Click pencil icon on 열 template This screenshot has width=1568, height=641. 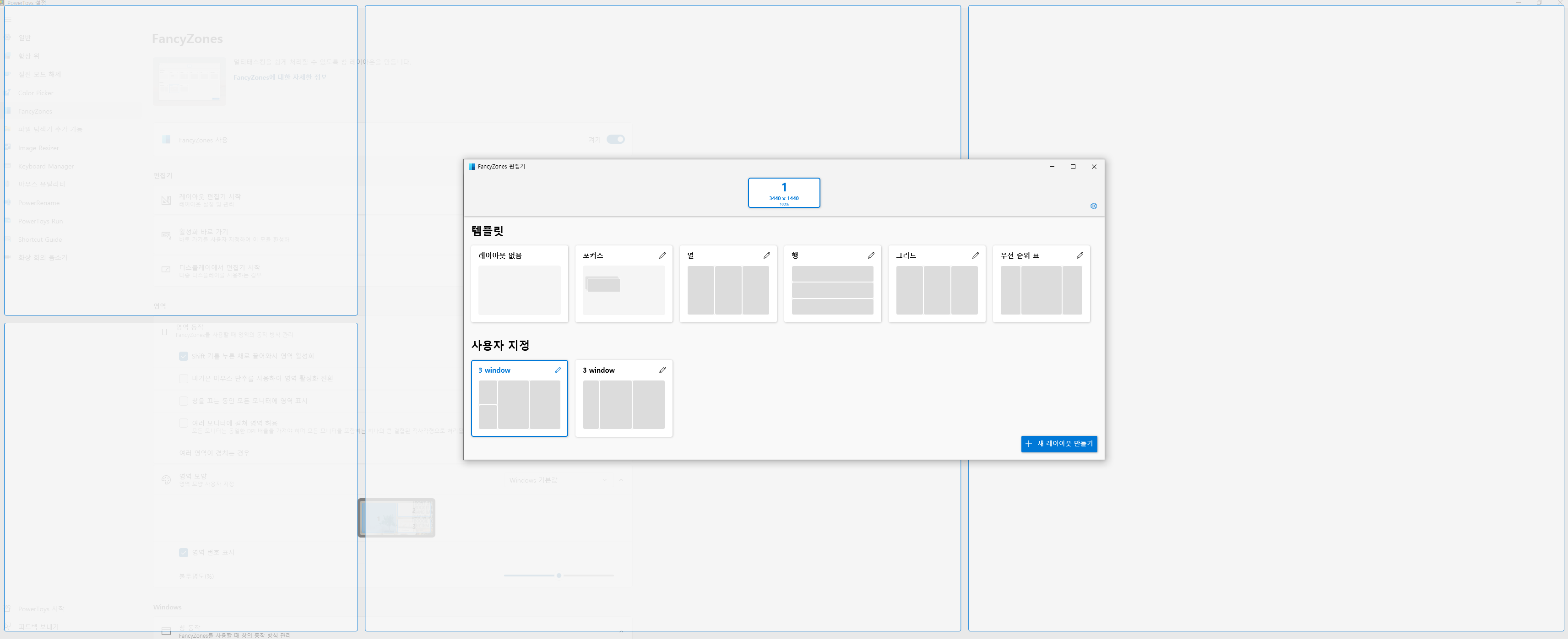766,255
